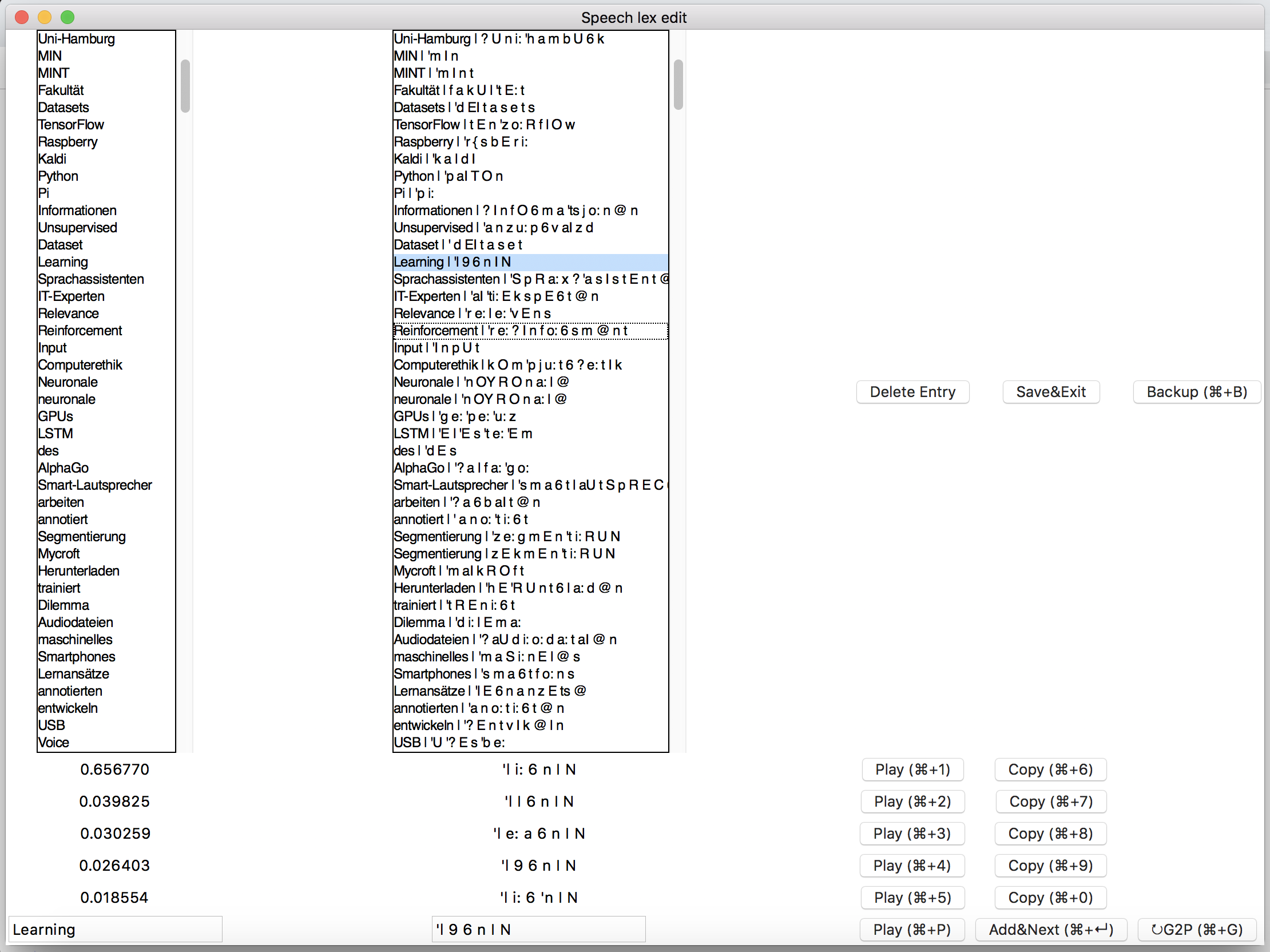
Task: Click the Add&Next button
Action: pos(1051,930)
